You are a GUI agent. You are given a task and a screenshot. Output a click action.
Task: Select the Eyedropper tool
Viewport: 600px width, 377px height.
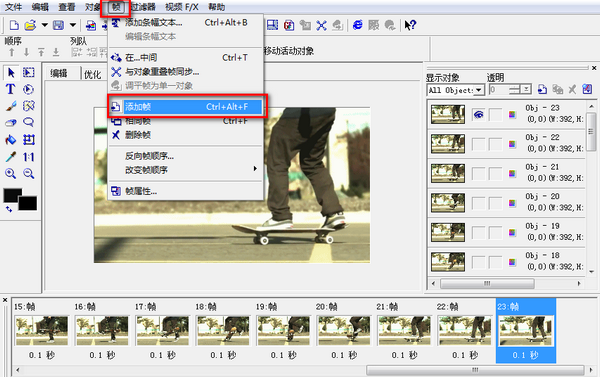coord(11,157)
